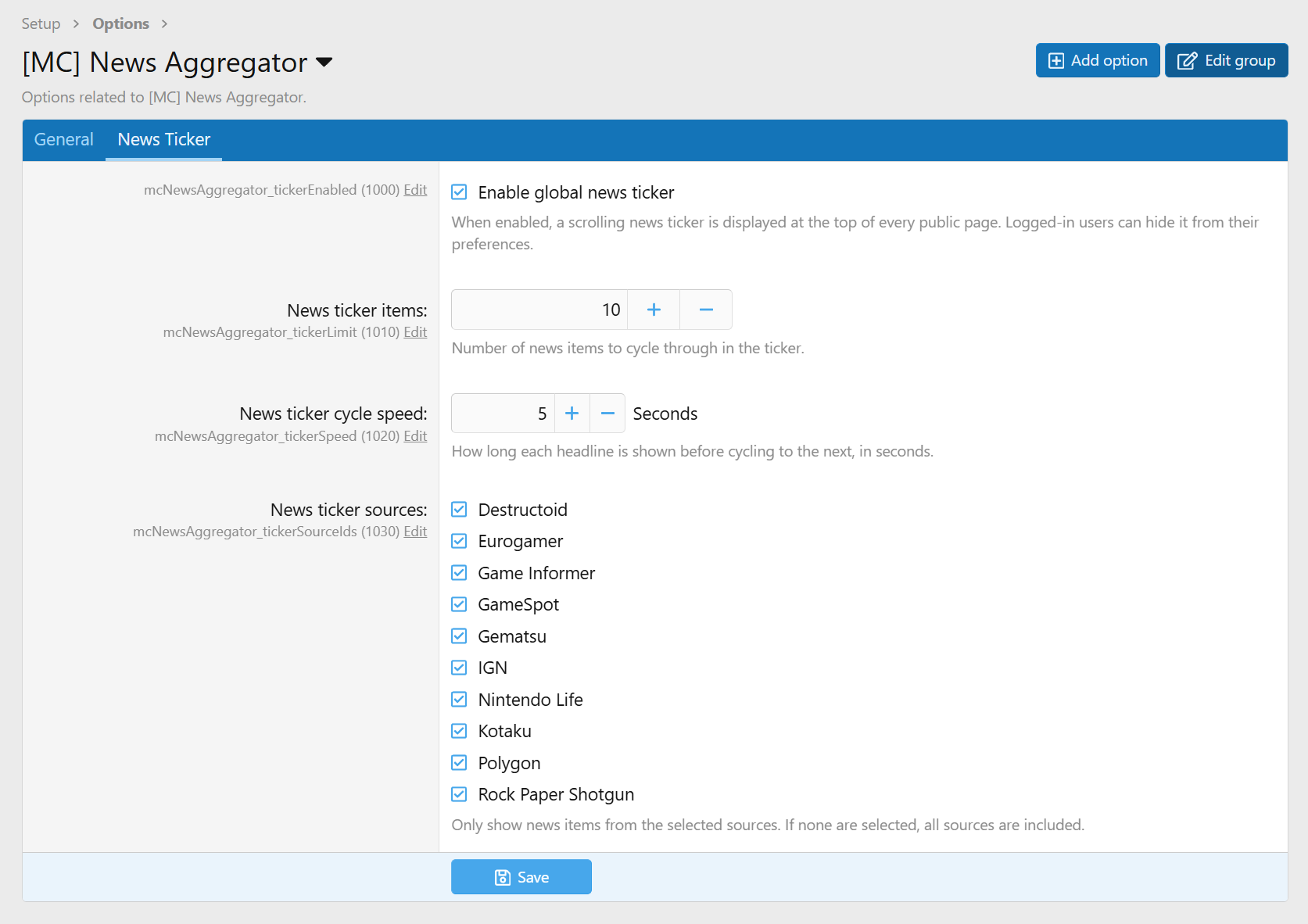Open Edit link for tickerSourceIds option
The width and height of the screenshot is (1308, 924).
(415, 532)
